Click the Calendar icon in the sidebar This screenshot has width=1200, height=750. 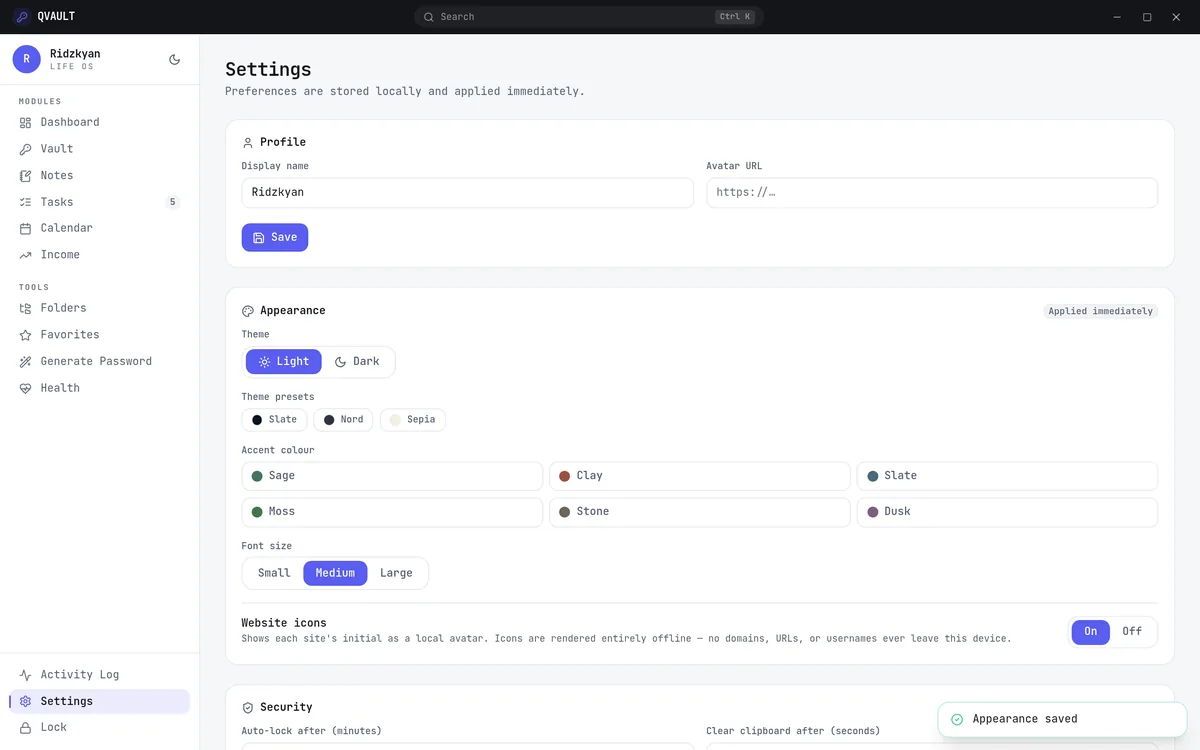(x=26, y=228)
